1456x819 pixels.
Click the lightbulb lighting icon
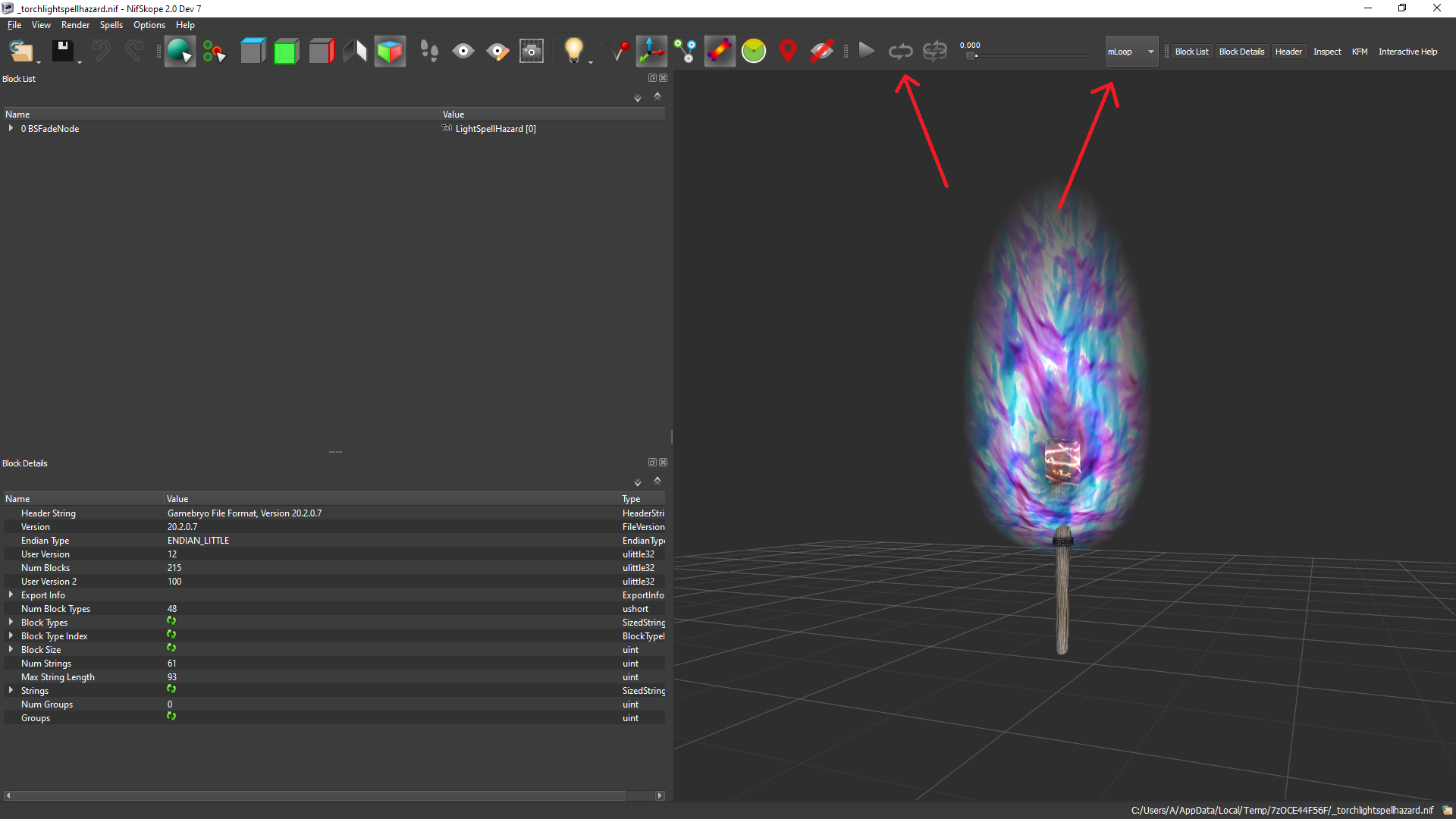tap(573, 52)
